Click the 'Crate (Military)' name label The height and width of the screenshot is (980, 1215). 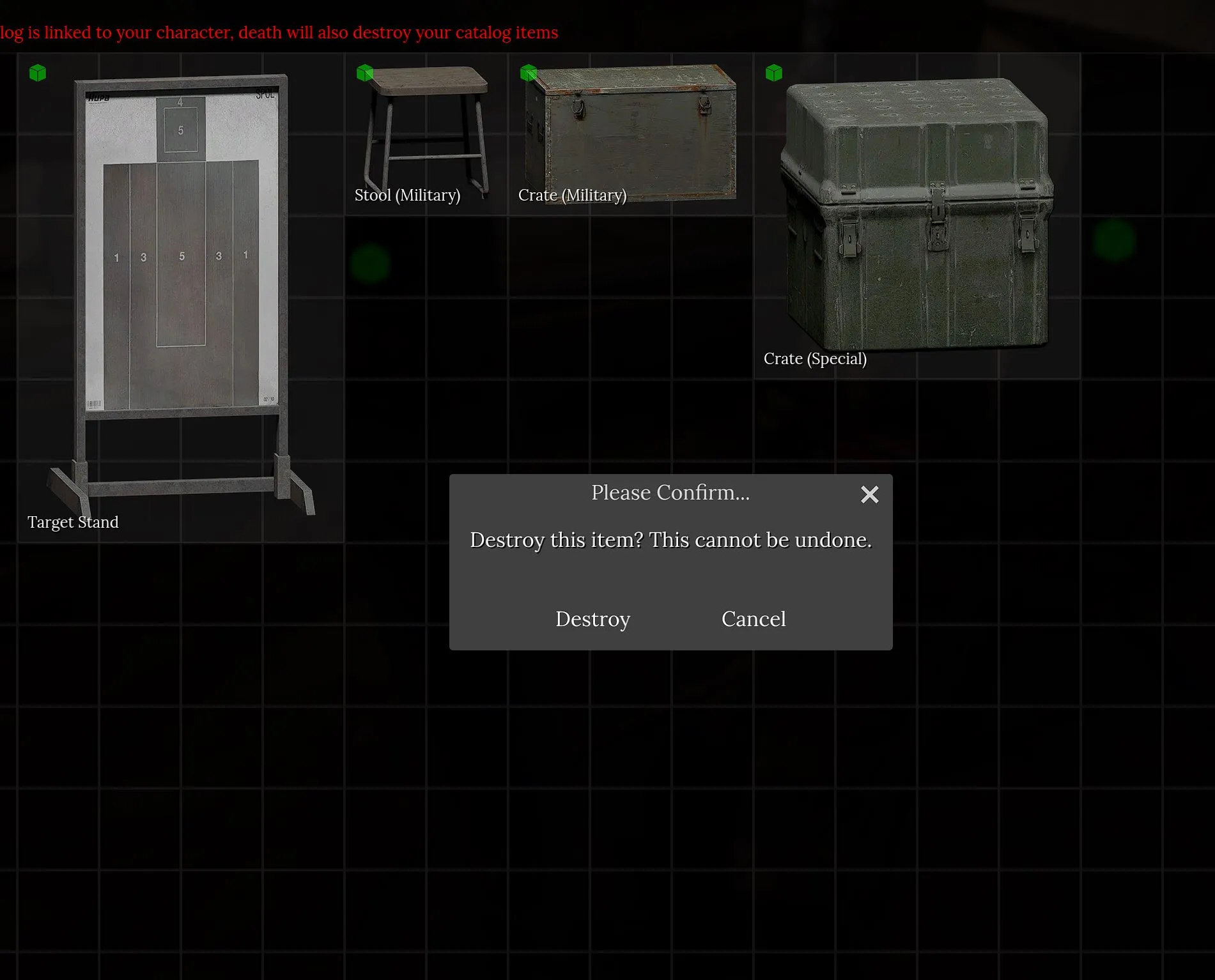(572, 195)
